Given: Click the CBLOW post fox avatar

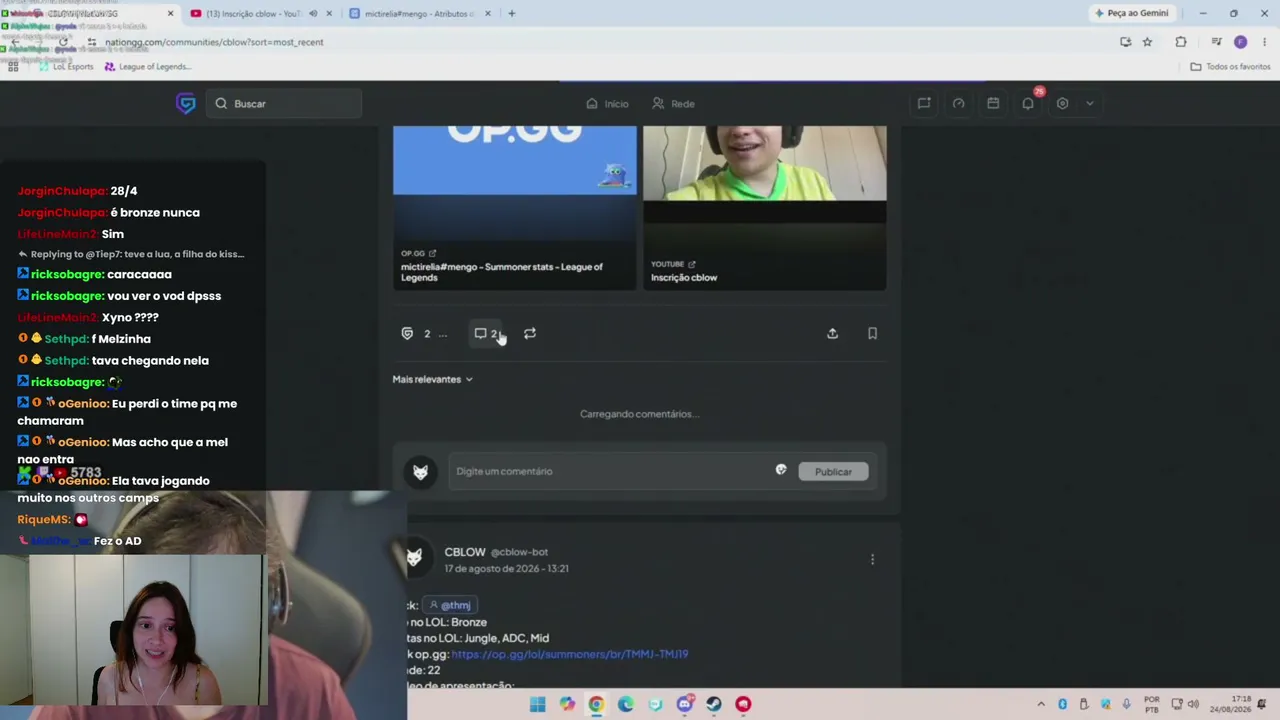Looking at the screenshot, I should click(x=414, y=558).
